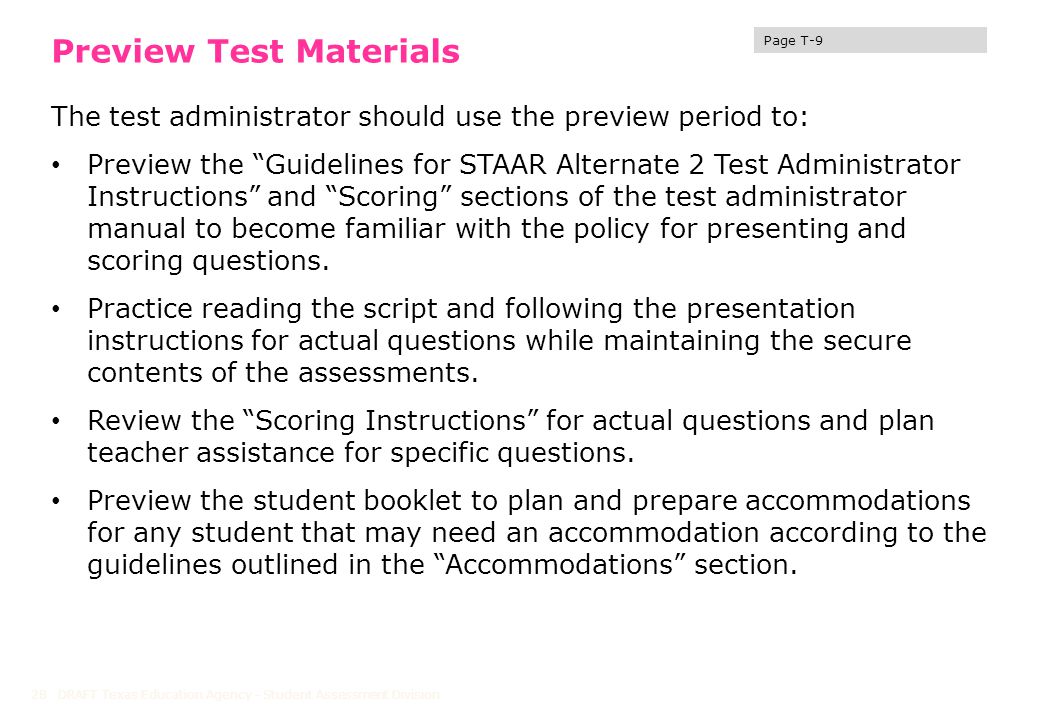Viewport: 1040px width, 720px height.
Task: Click "contents of the assessments" line
Action: point(283,373)
